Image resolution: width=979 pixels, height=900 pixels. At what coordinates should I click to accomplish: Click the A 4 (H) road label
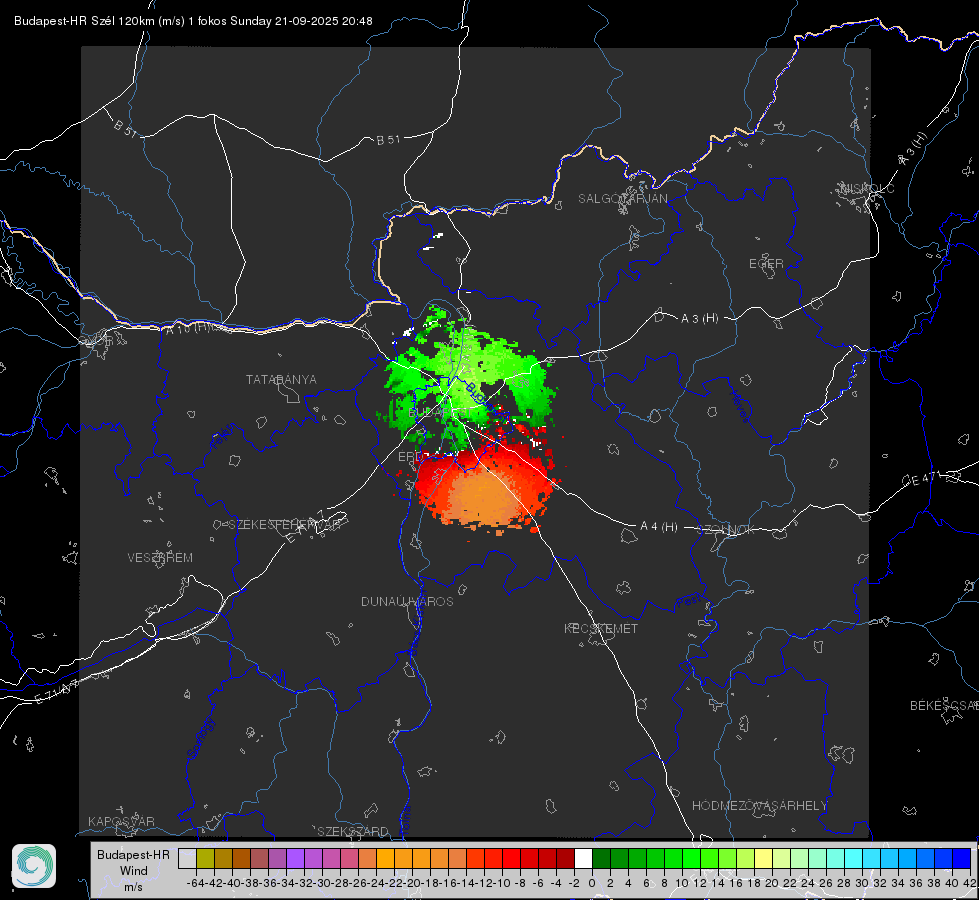(x=659, y=527)
